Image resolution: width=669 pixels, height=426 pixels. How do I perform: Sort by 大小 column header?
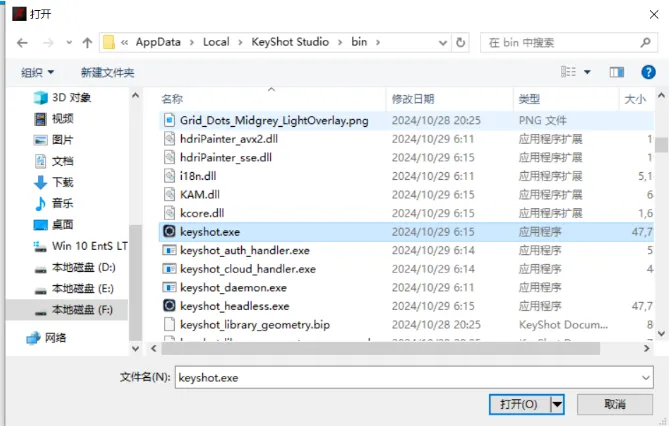pyautogui.click(x=635, y=99)
